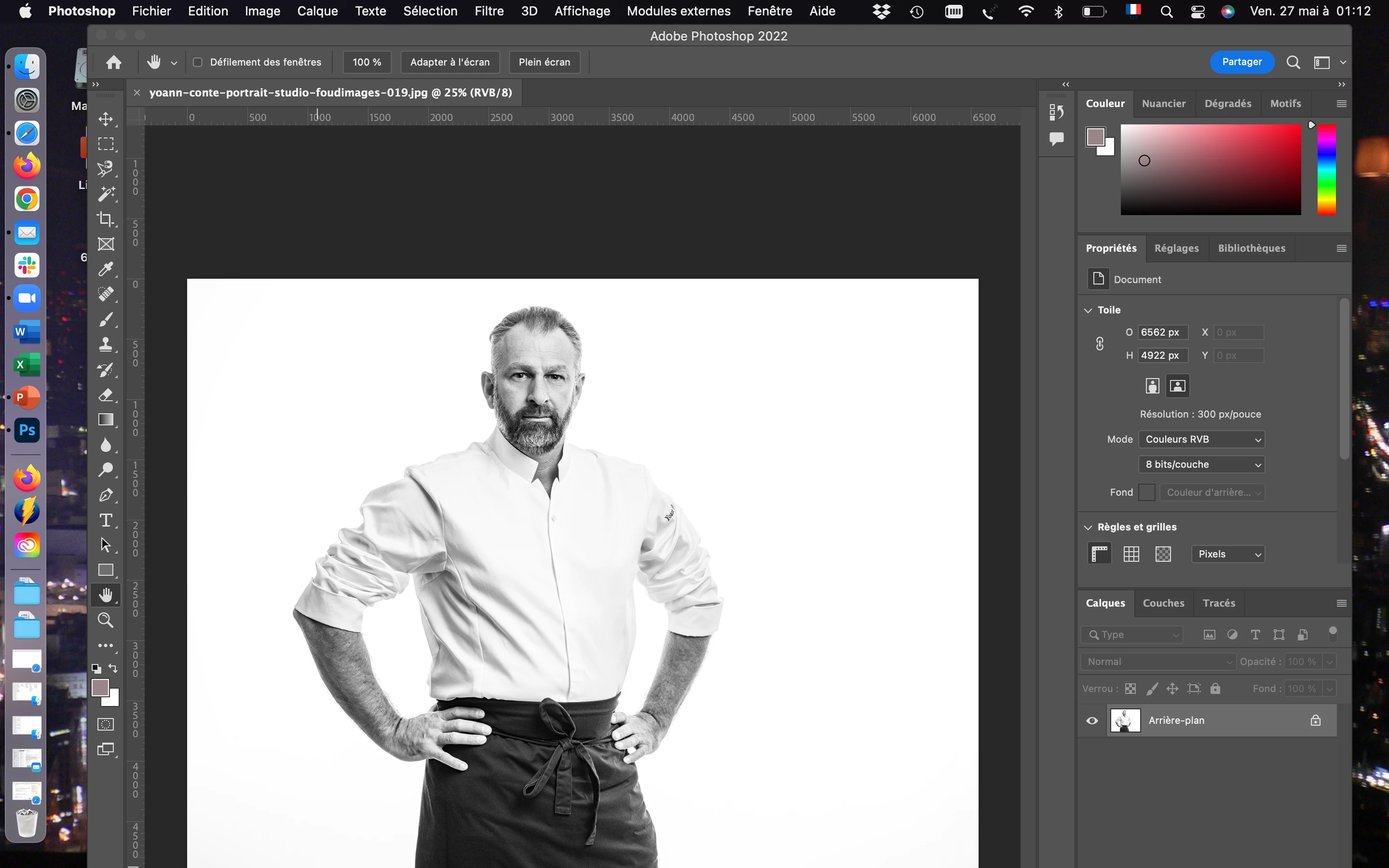The height and width of the screenshot is (868, 1389).
Task: Select the Eyedropper tool
Action: coord(106,269)
